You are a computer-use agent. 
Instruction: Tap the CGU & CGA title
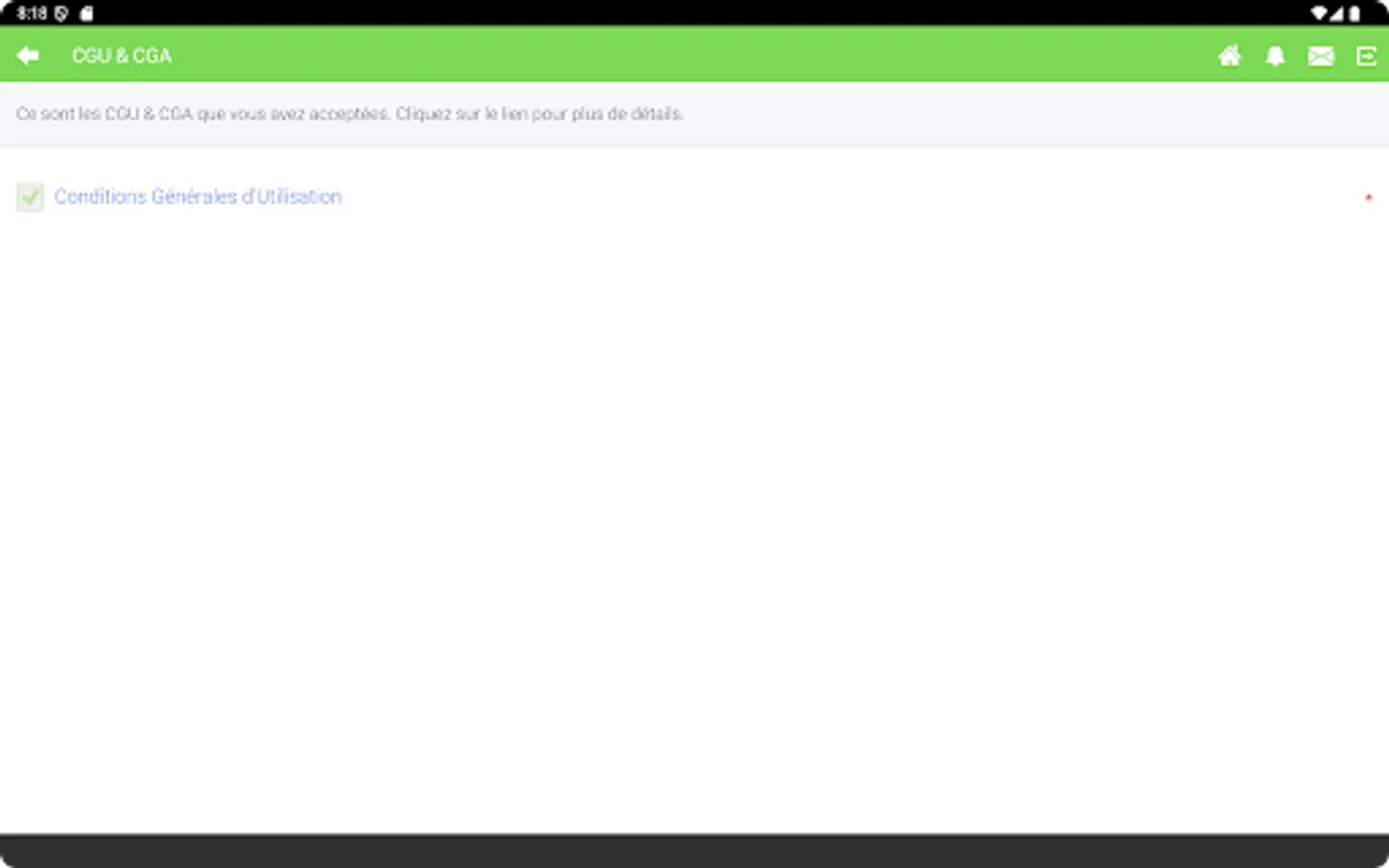(x=122, y=55)
